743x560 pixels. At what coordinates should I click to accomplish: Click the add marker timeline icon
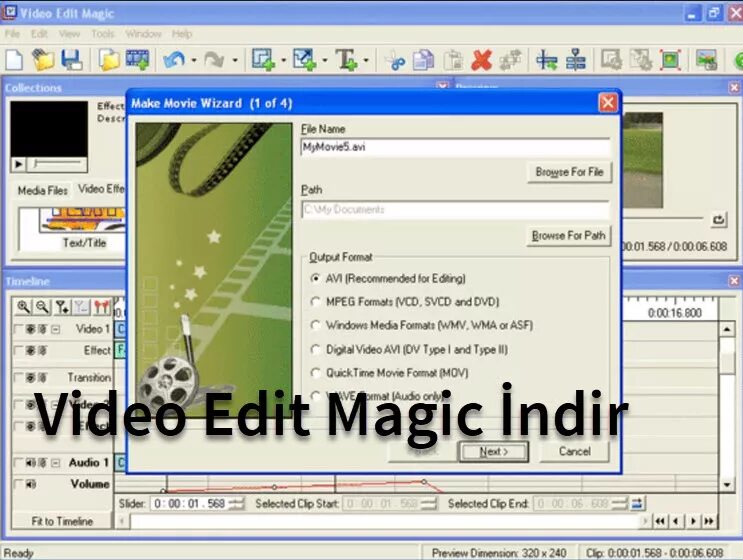click(x=62, y=307)
